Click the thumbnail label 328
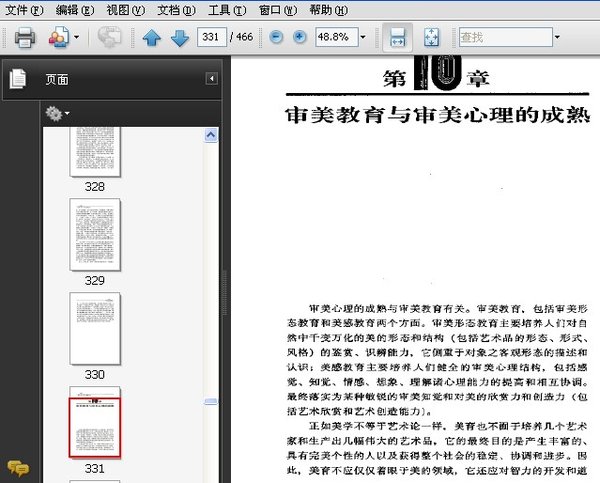Screen dimensions: 600x483 coord(95,187)
